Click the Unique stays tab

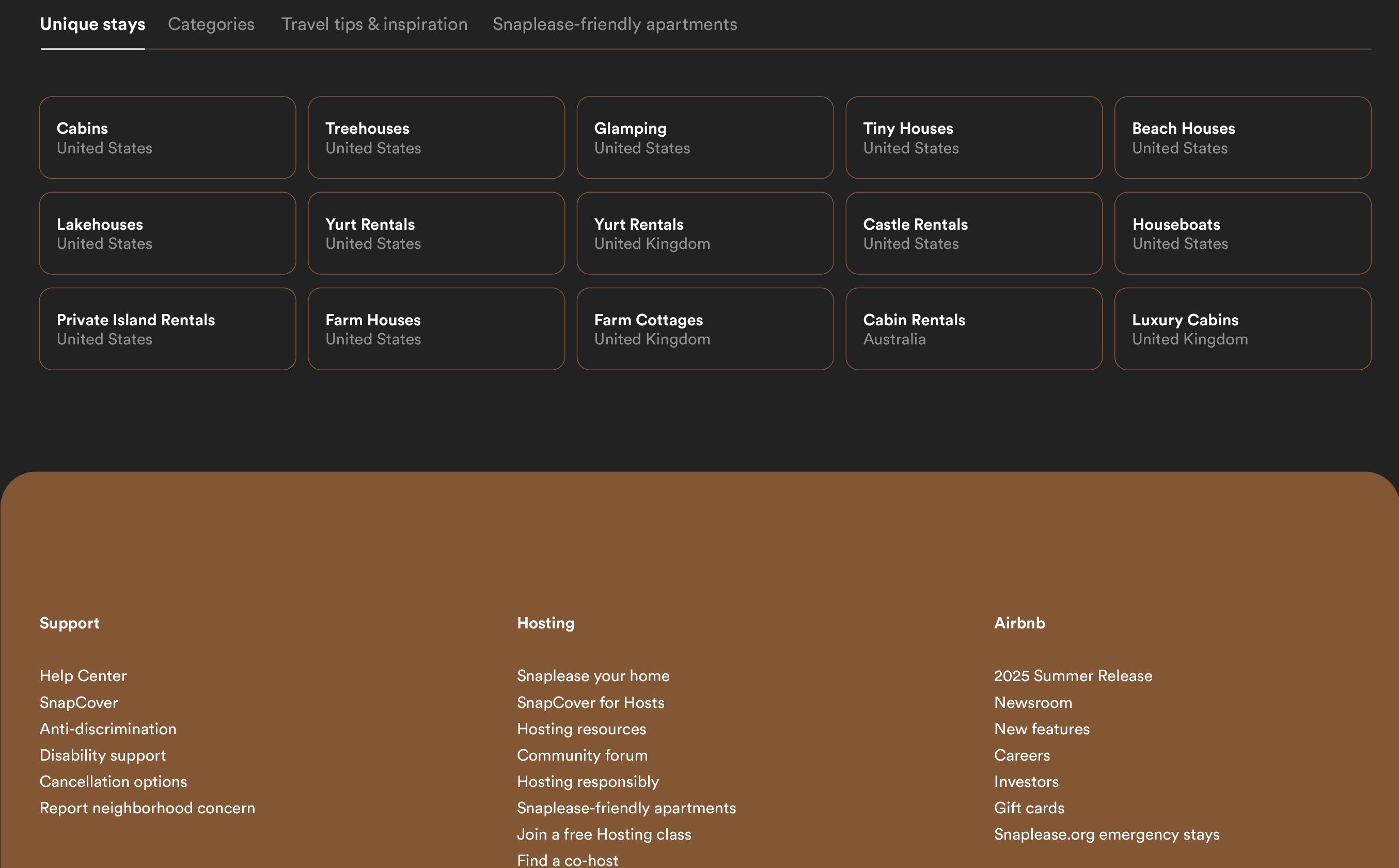[92, 24]
